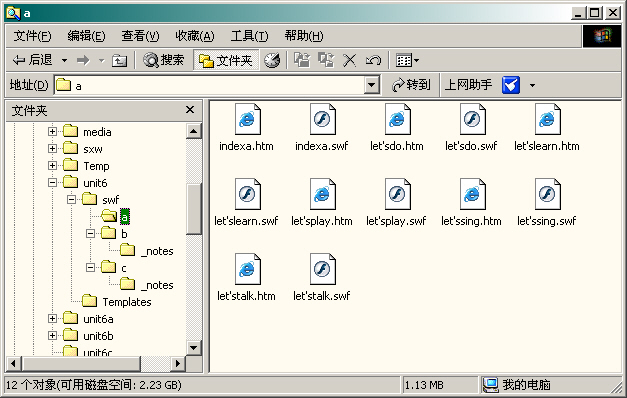The image size is (627, 398).
Task: Click the Undo toolbar icon
Action: (x=373, y=60)
